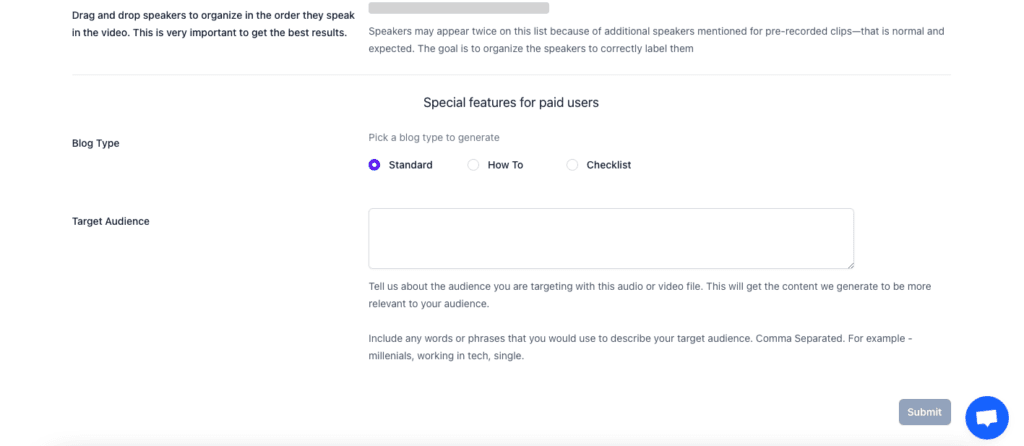This screenshot has height=446, width=1024.
Task: Open the blue chat support widget
Action: [987, 418]
